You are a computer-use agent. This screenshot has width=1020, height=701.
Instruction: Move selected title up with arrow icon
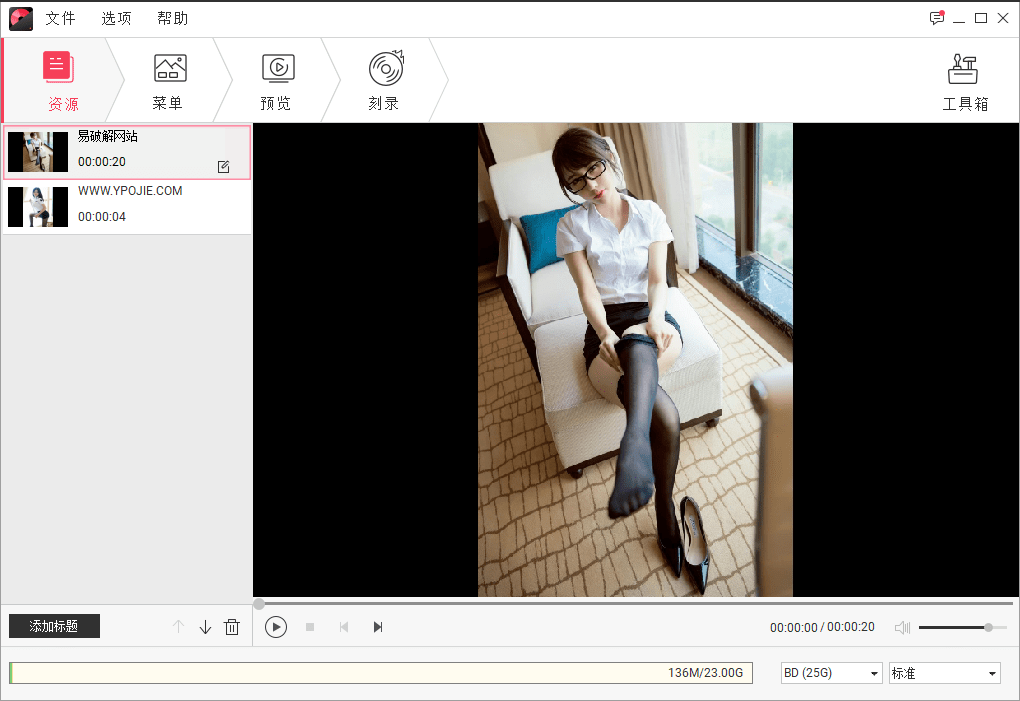pos(178,626)
